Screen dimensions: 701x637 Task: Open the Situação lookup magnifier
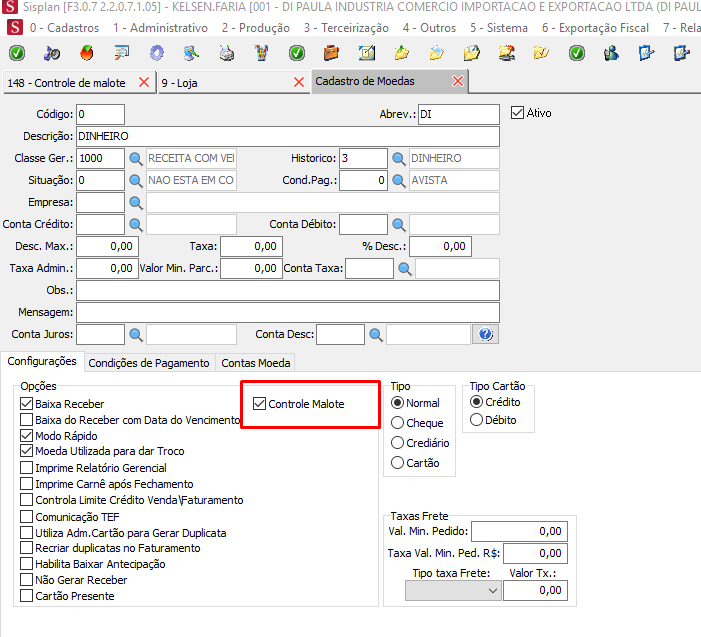(135, 181)
